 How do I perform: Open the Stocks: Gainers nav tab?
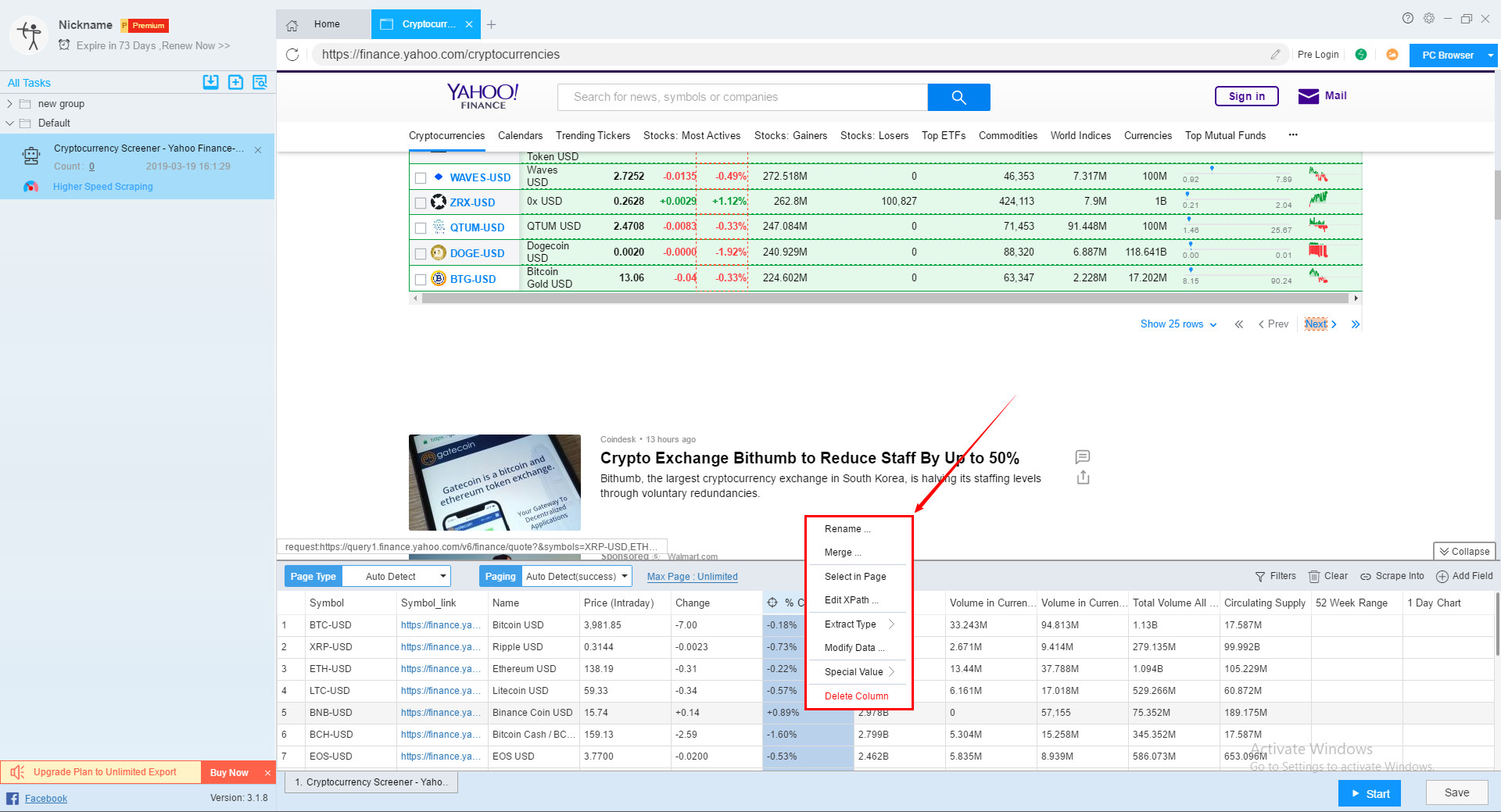click(x=790, y=136)
